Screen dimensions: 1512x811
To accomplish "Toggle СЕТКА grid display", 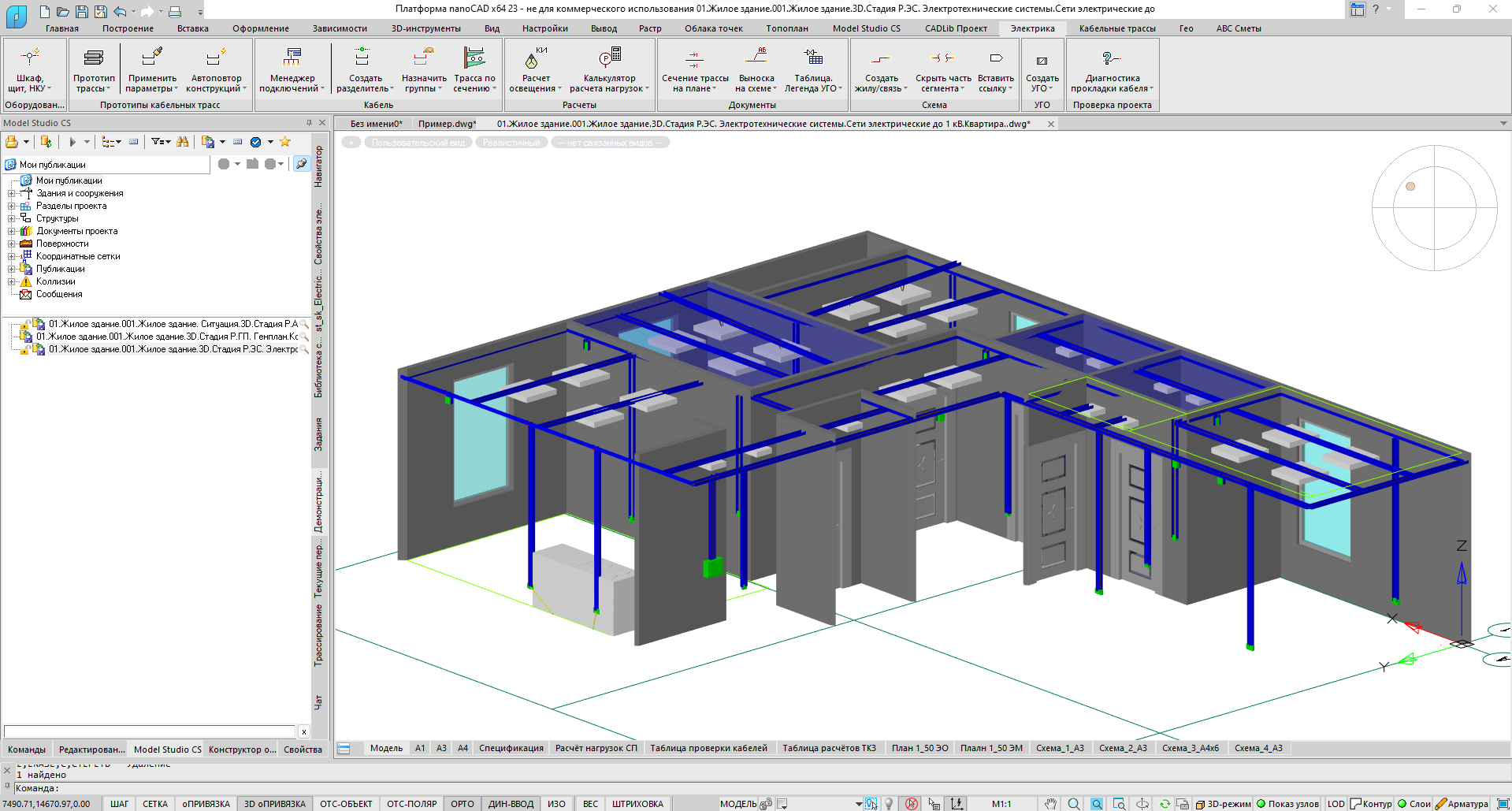I will click(x=155, y=804).
